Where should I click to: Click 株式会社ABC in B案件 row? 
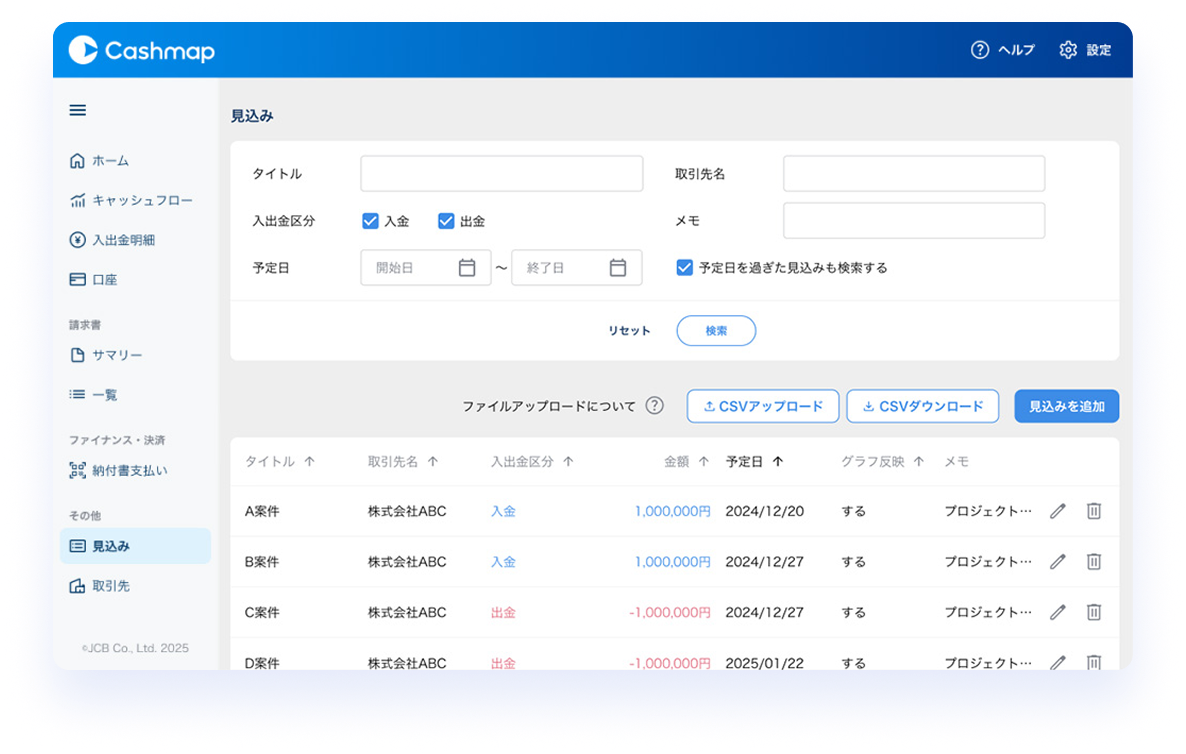pyautogui.click(x=407, y=562)
